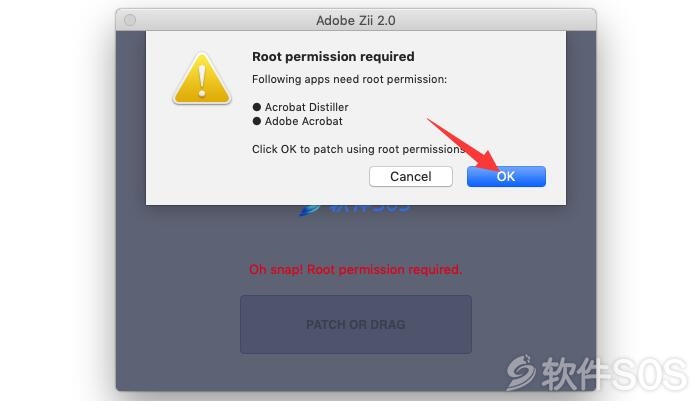Image resolution: width=699 pixels, height=401 pixels.
Task: Click the bullet beside Acrobat Distiller
Action: [x=256, y=107]
